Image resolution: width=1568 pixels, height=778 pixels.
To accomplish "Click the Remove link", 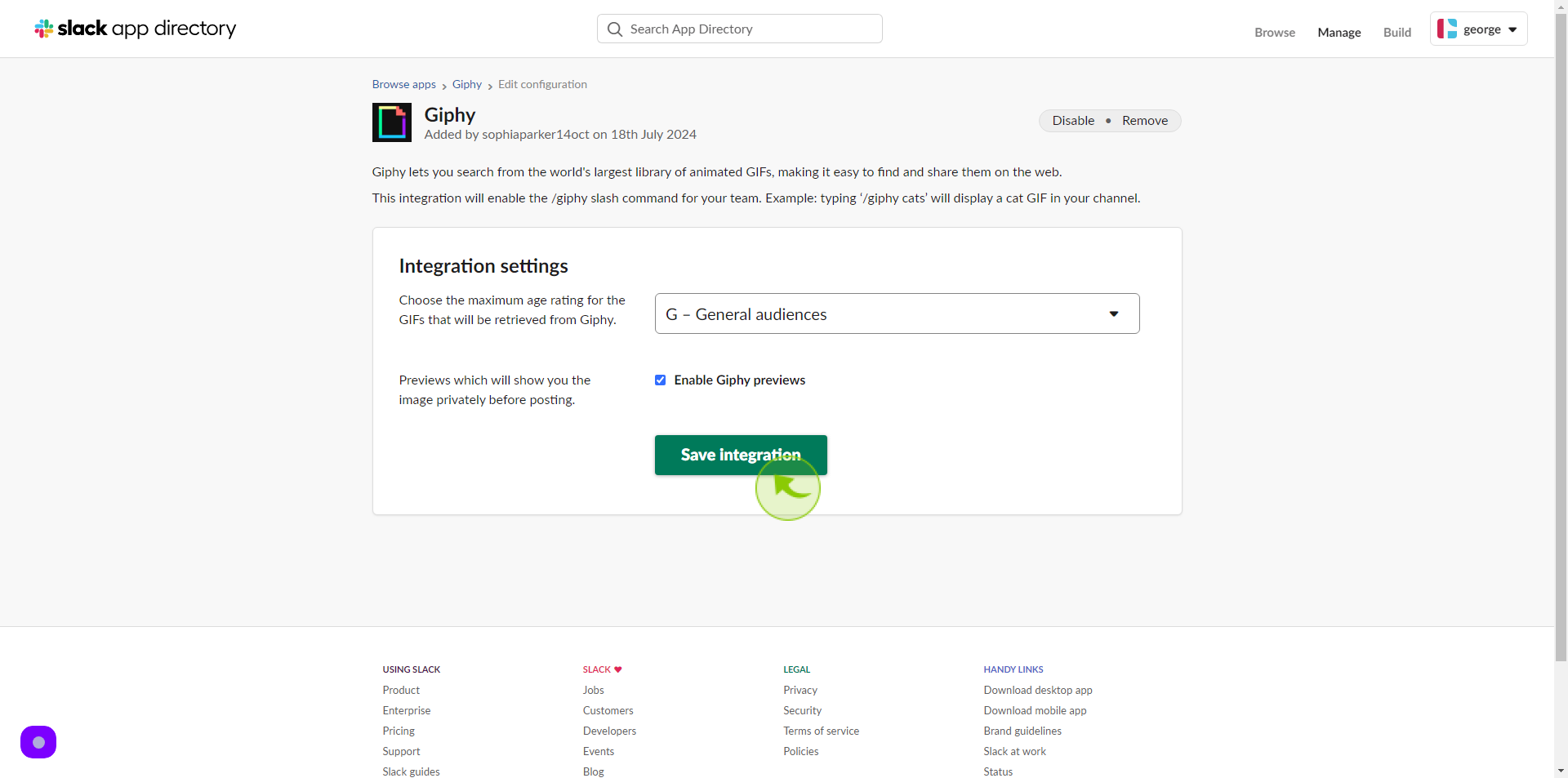I will (1145, 121).
